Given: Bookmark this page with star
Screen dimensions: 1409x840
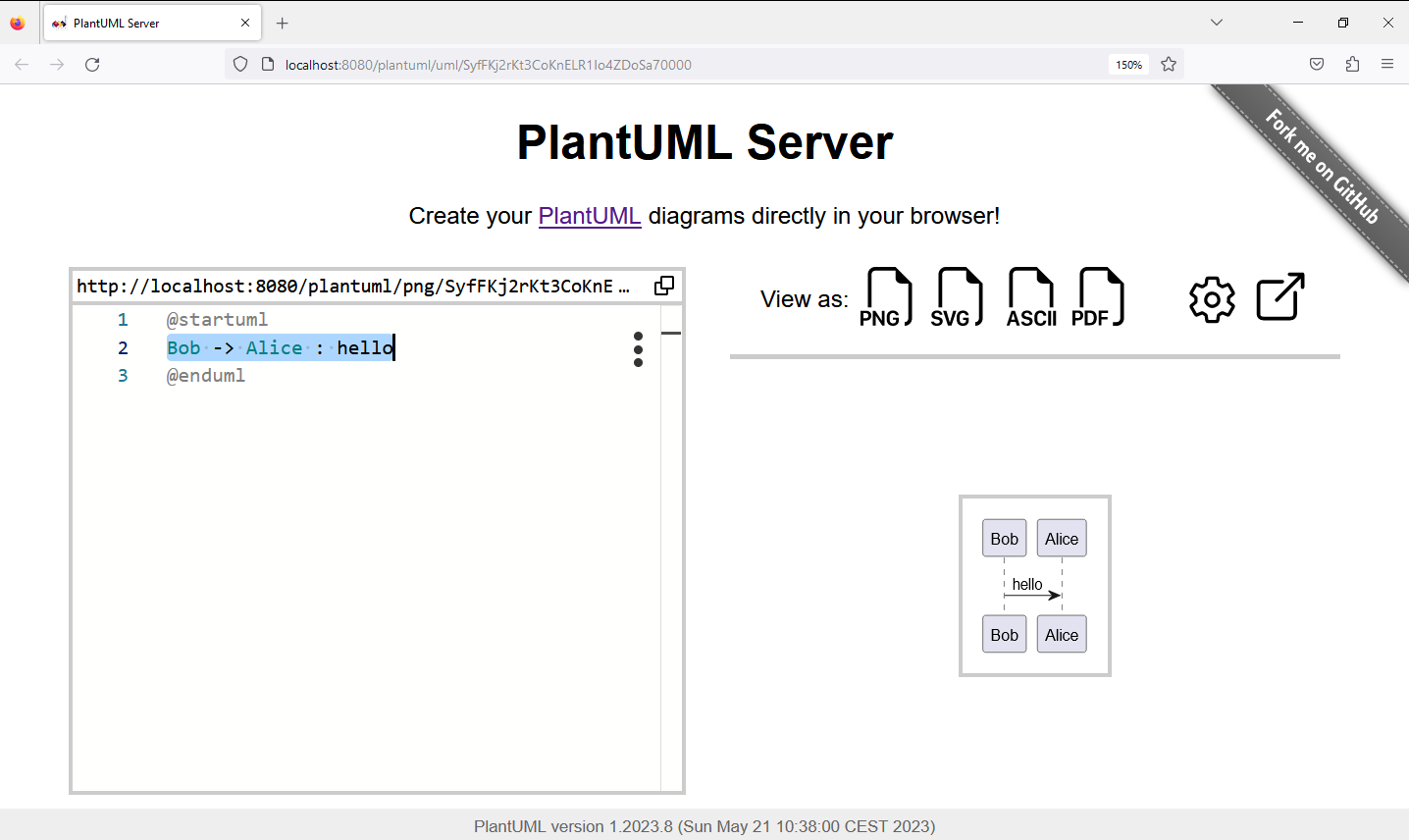Looking at the screenshot, I should [1169, 65].
